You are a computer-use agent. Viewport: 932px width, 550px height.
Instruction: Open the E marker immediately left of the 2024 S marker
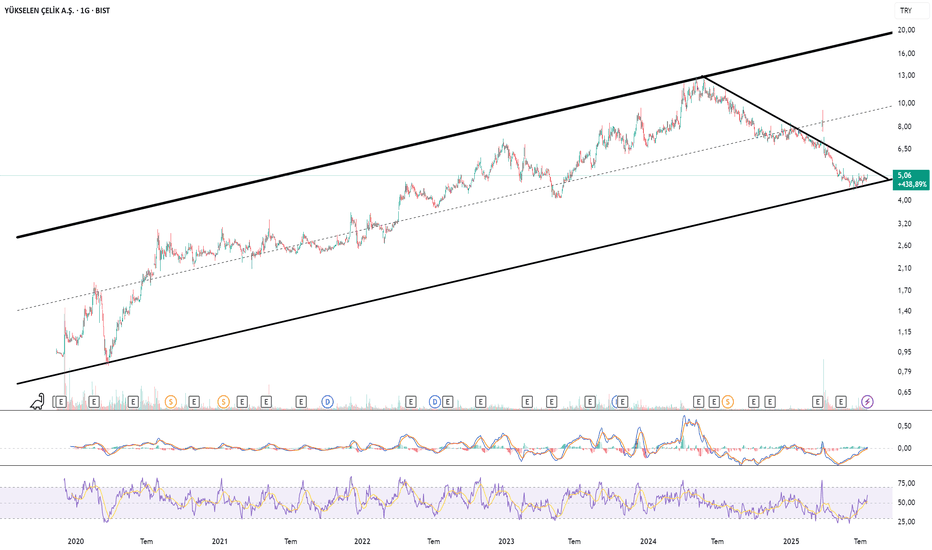click(x=714, y=402)
